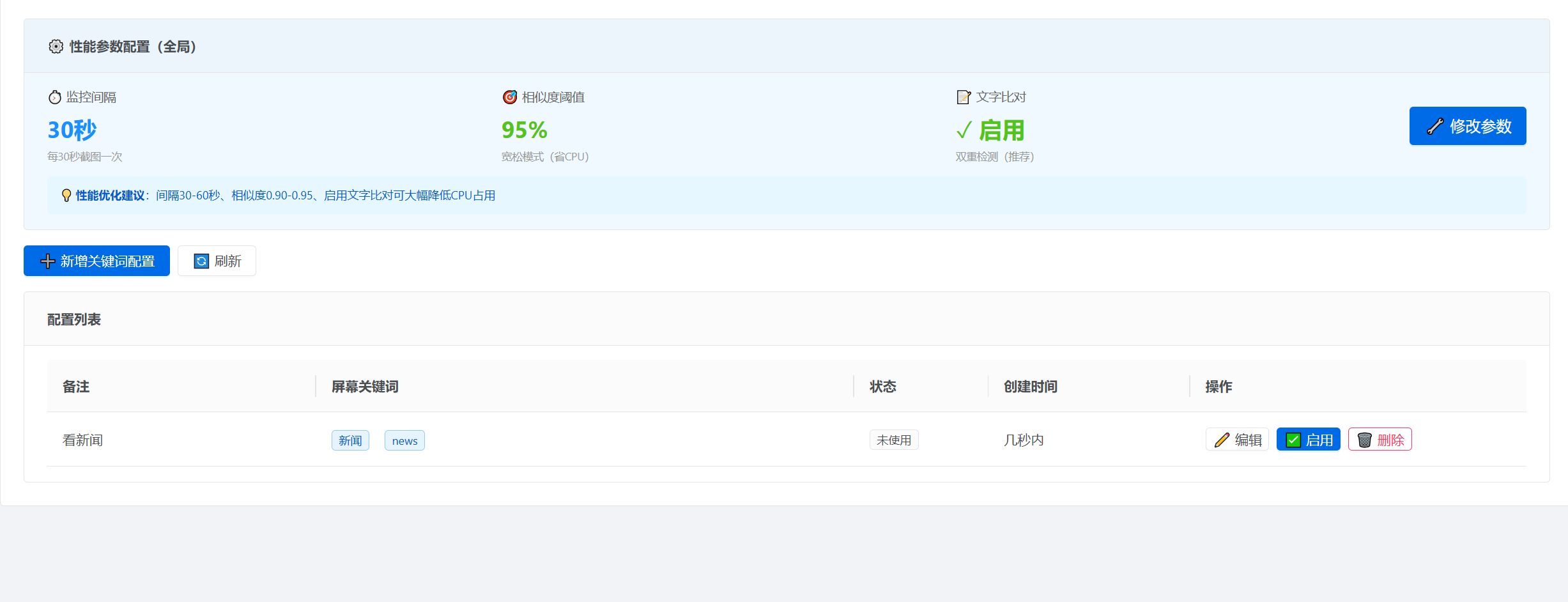Click the 创建时间 column header

tap(1030, 387)
